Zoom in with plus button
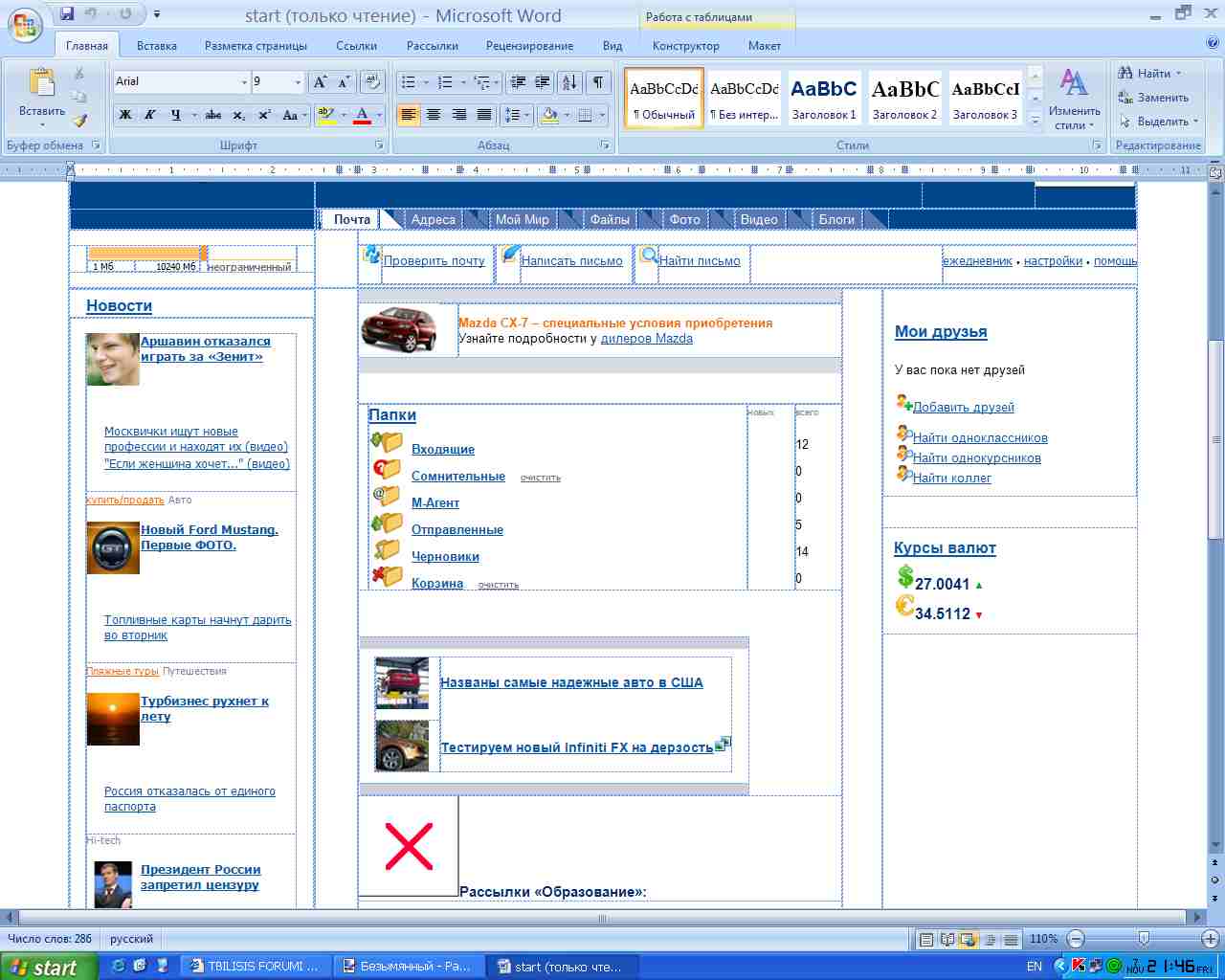This screenshot has width=1225, height=980. [x=1211, y=939]
